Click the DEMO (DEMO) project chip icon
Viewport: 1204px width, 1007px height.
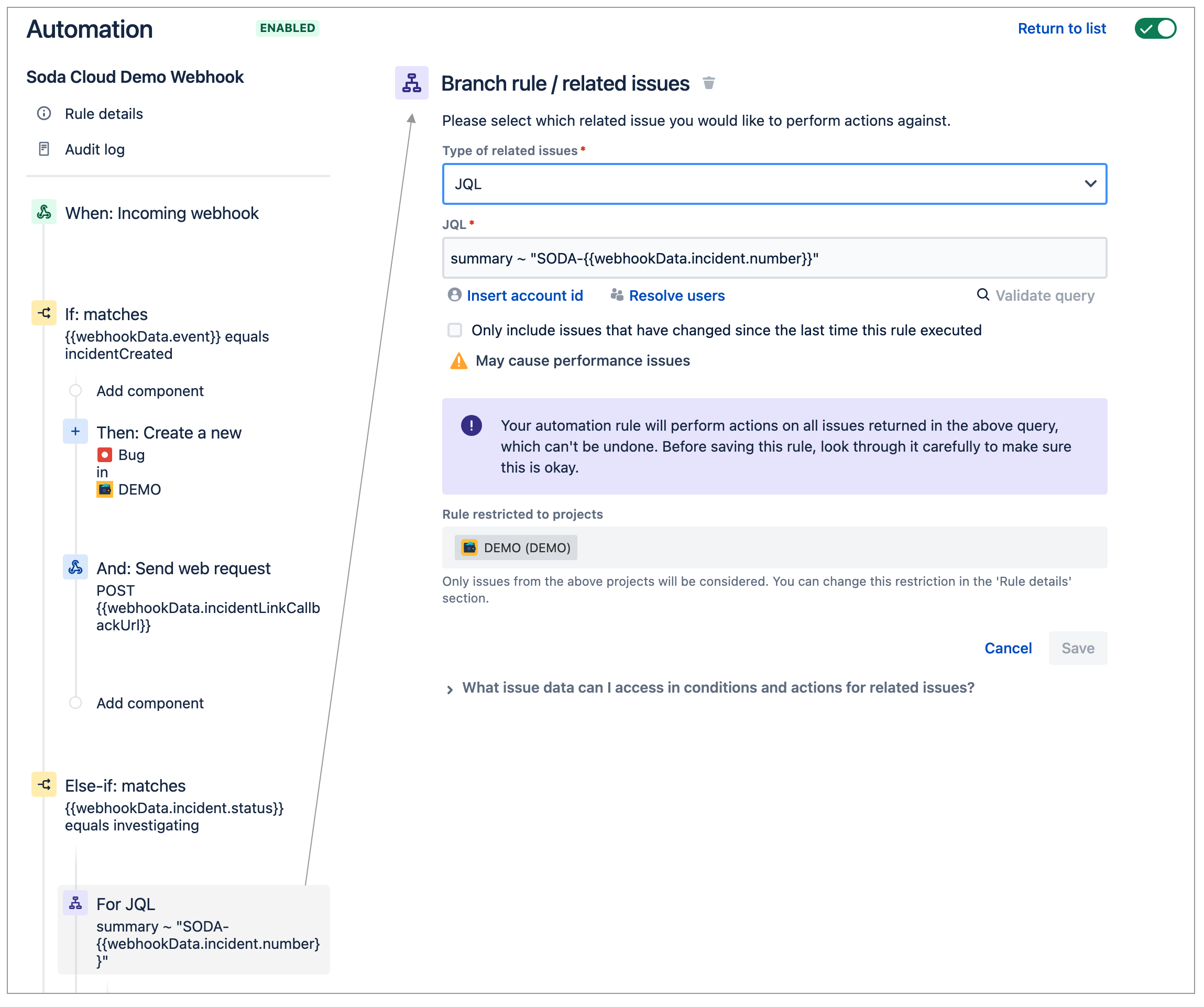(x=469, y=548)
